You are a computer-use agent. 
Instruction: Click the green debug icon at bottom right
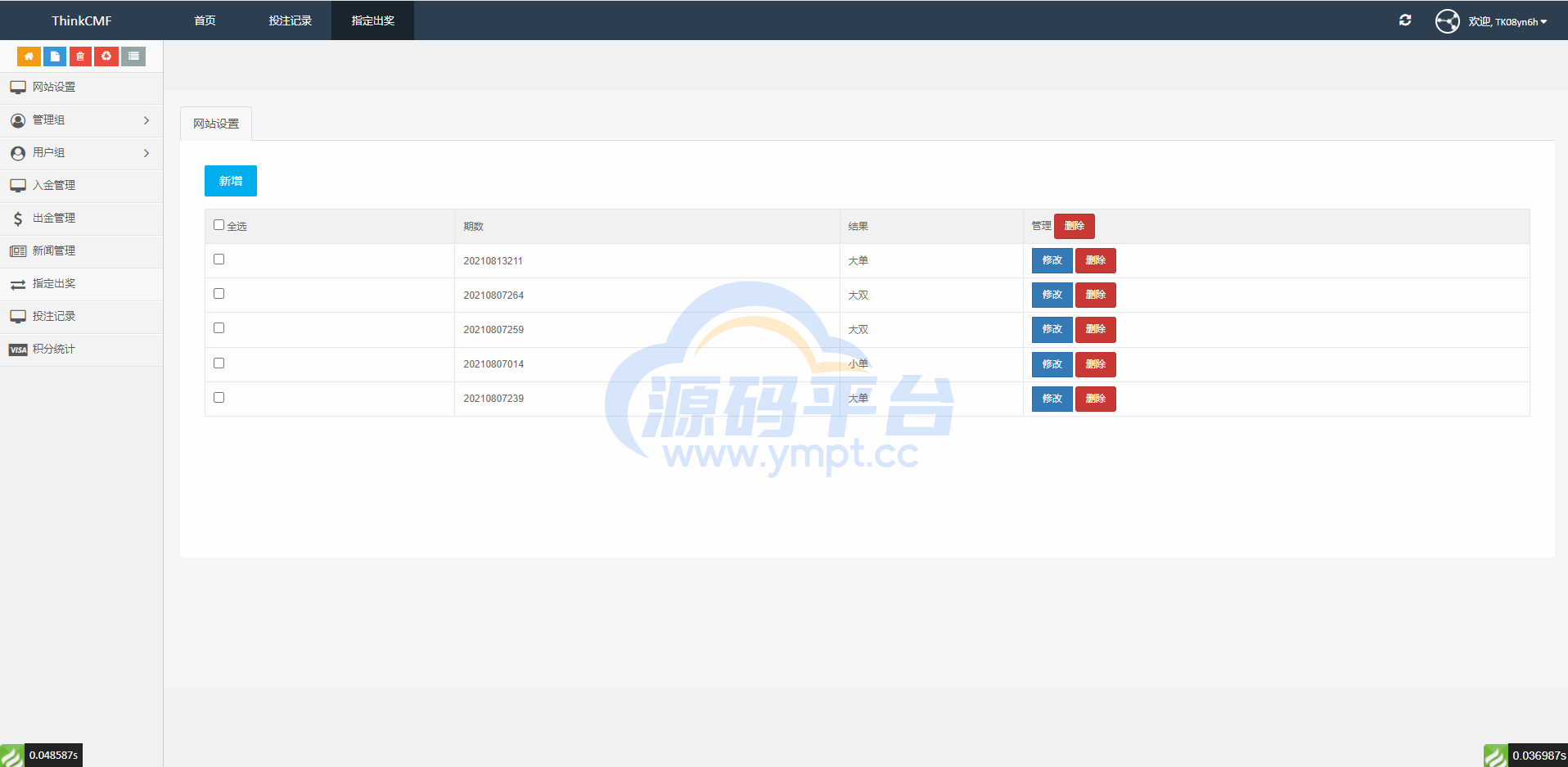click(x=1496, y=756)
